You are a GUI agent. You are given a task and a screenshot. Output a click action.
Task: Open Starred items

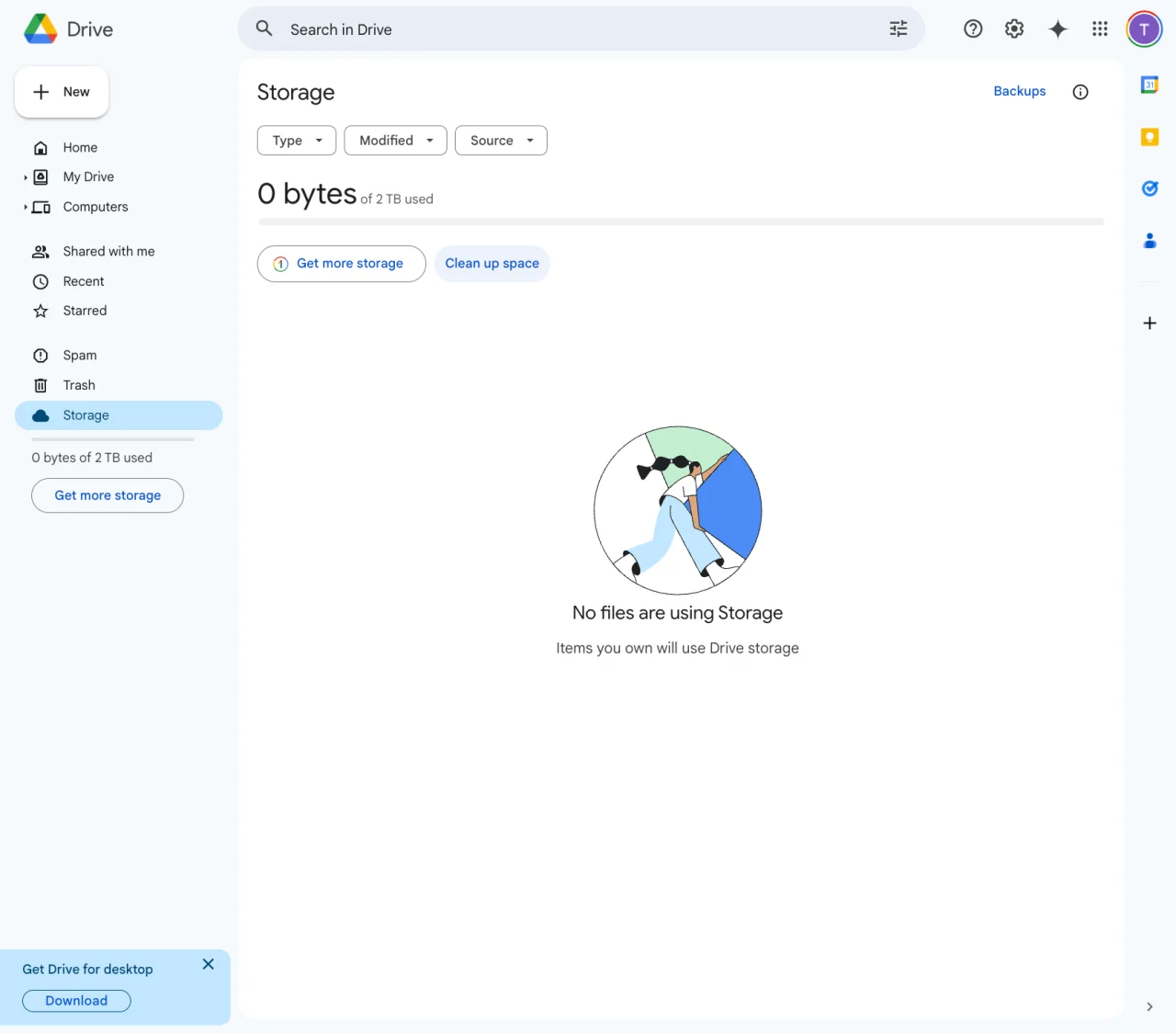tap(119, 311)
